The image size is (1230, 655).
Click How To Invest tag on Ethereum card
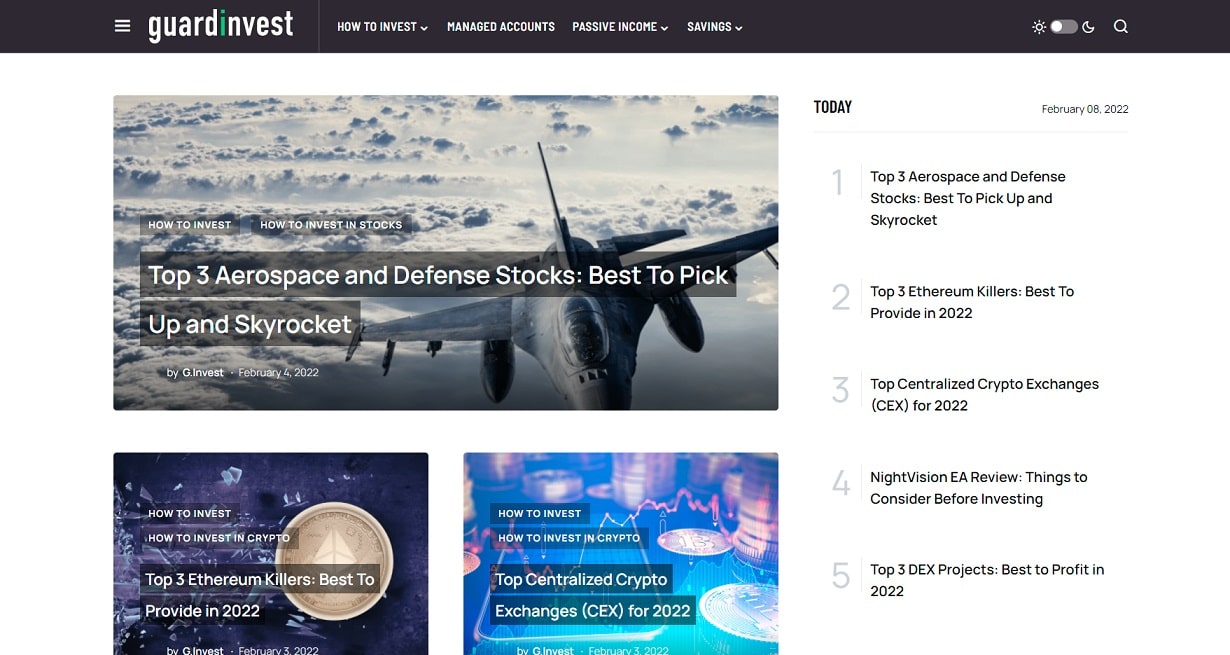pos(190,513)
